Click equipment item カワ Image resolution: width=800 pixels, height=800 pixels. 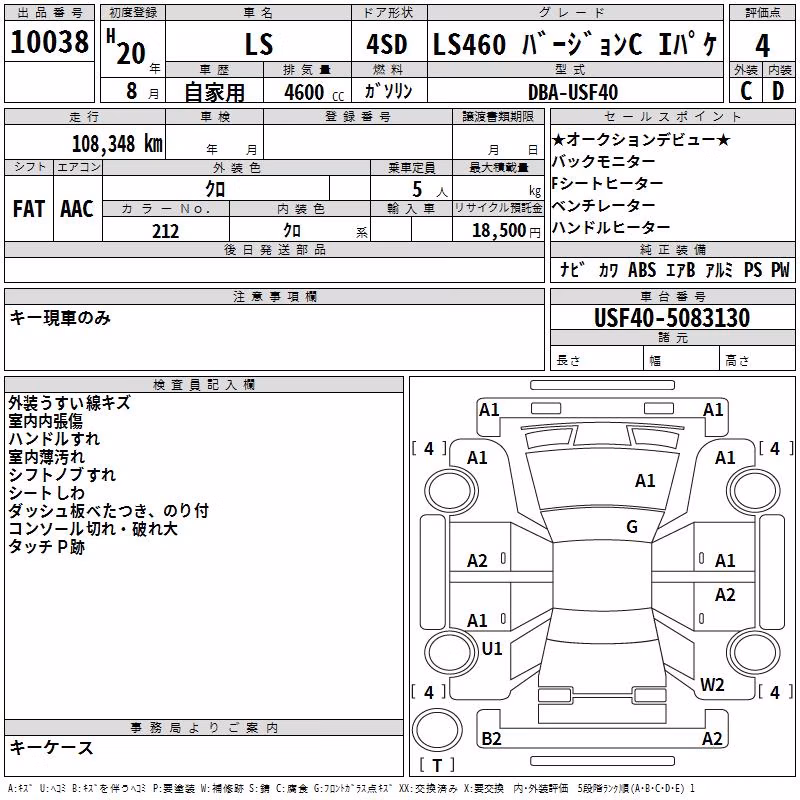click(x=608, y=270)
